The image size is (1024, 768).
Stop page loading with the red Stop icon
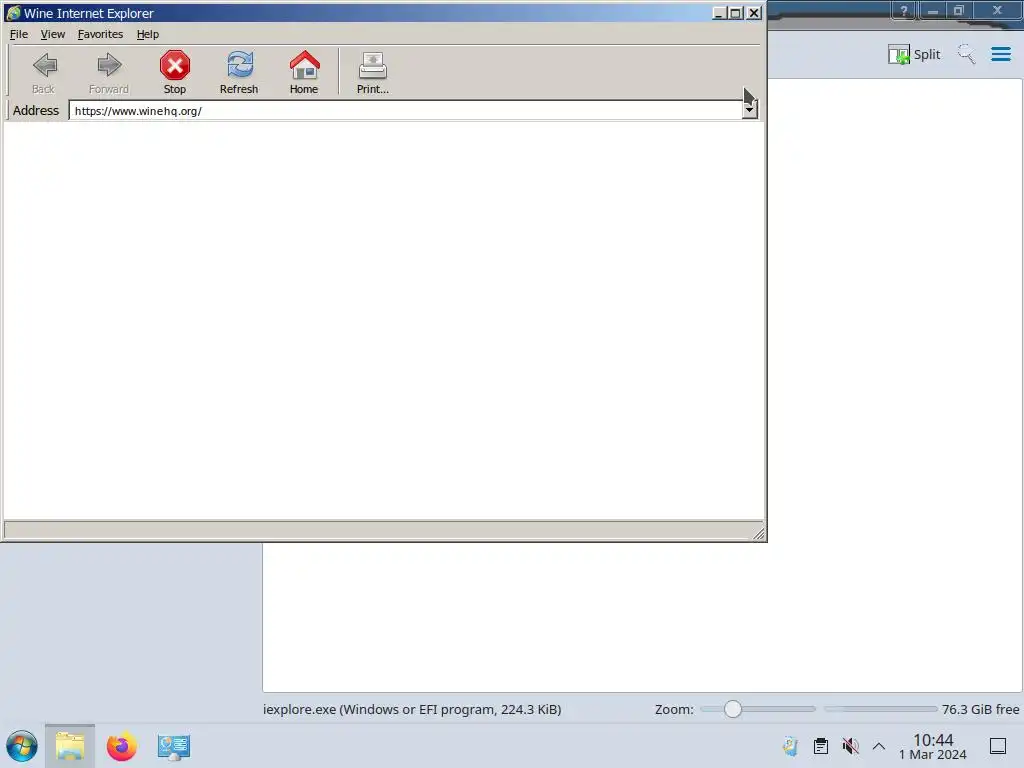click(x=174, y=65)
